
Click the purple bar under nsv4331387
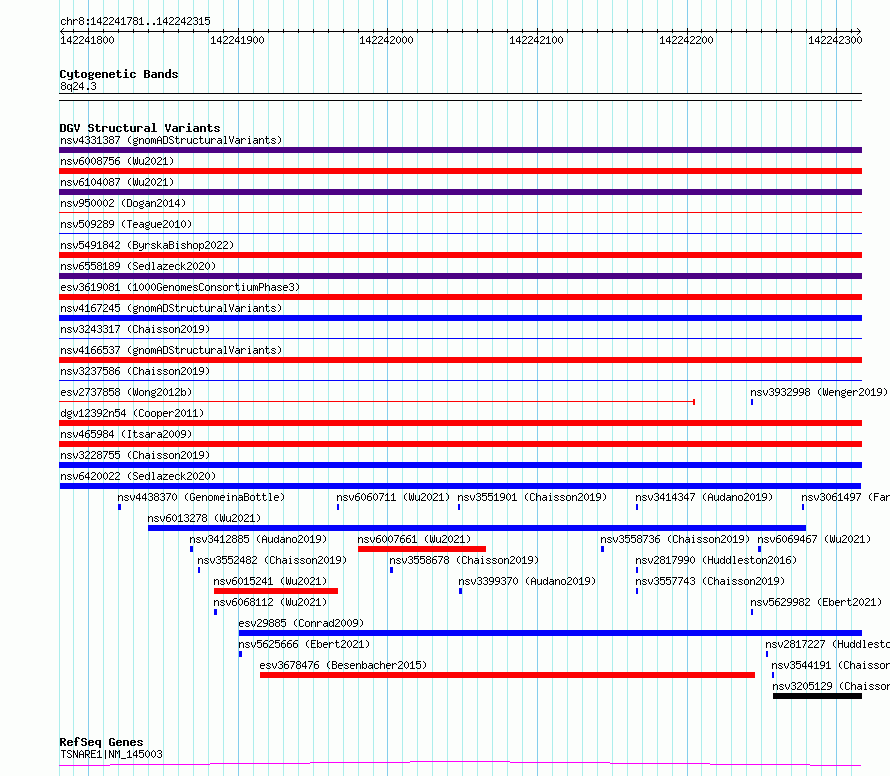coord(460,150)
